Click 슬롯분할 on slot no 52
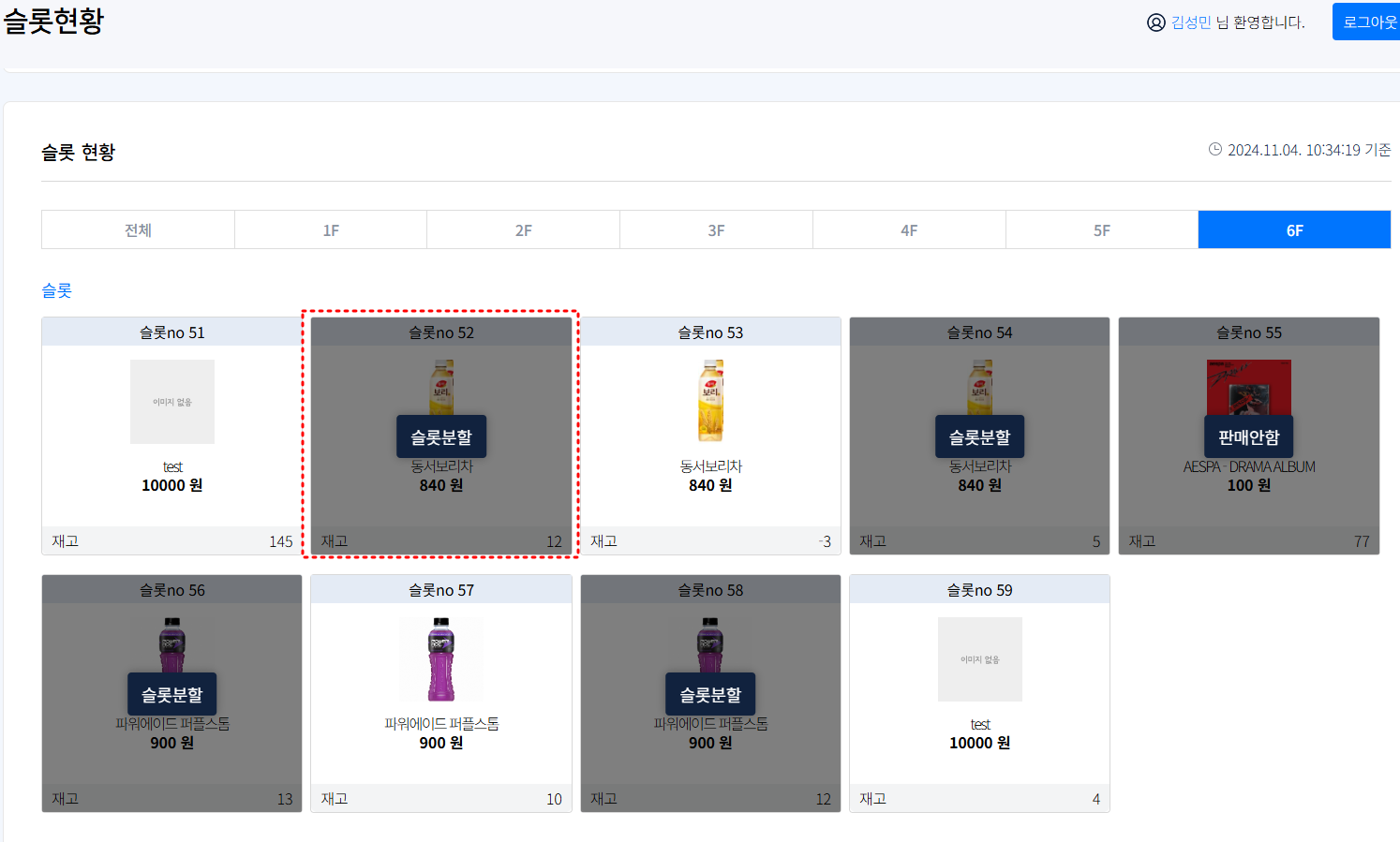Screen dimensions: 1400x842 click(x=440, y=436)
